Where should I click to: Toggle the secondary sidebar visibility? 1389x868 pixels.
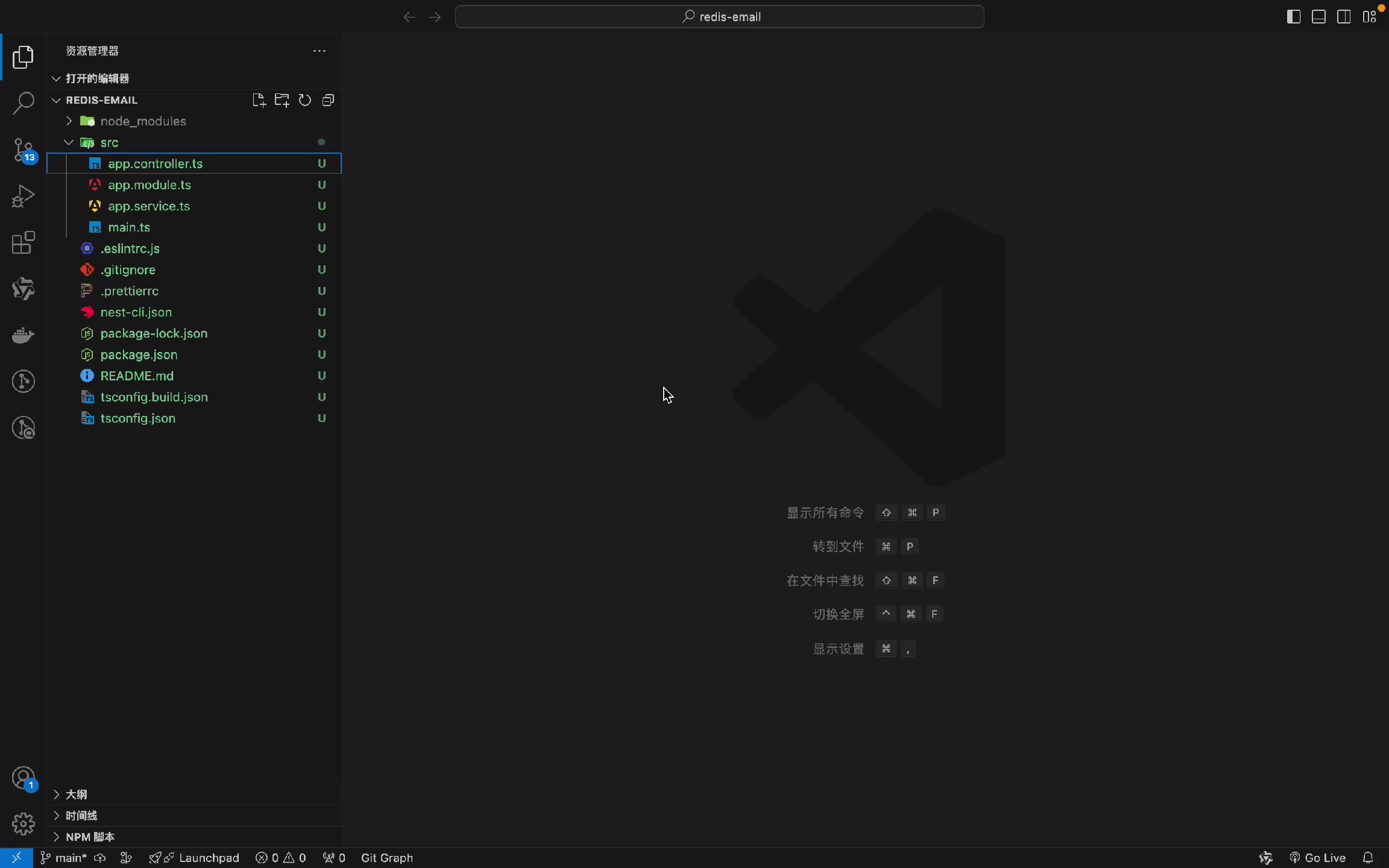click(1343, 16)
